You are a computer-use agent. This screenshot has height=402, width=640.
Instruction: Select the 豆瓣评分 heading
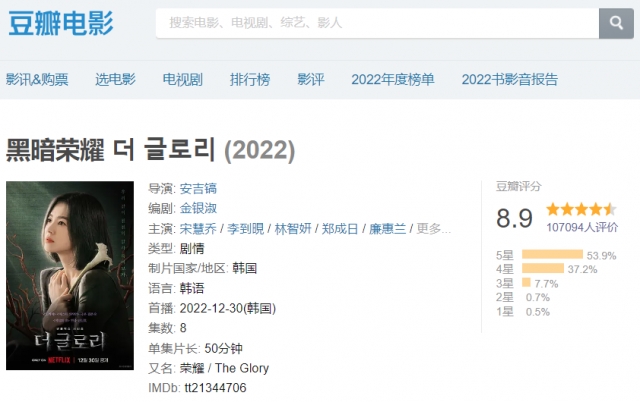pos(518,187)
